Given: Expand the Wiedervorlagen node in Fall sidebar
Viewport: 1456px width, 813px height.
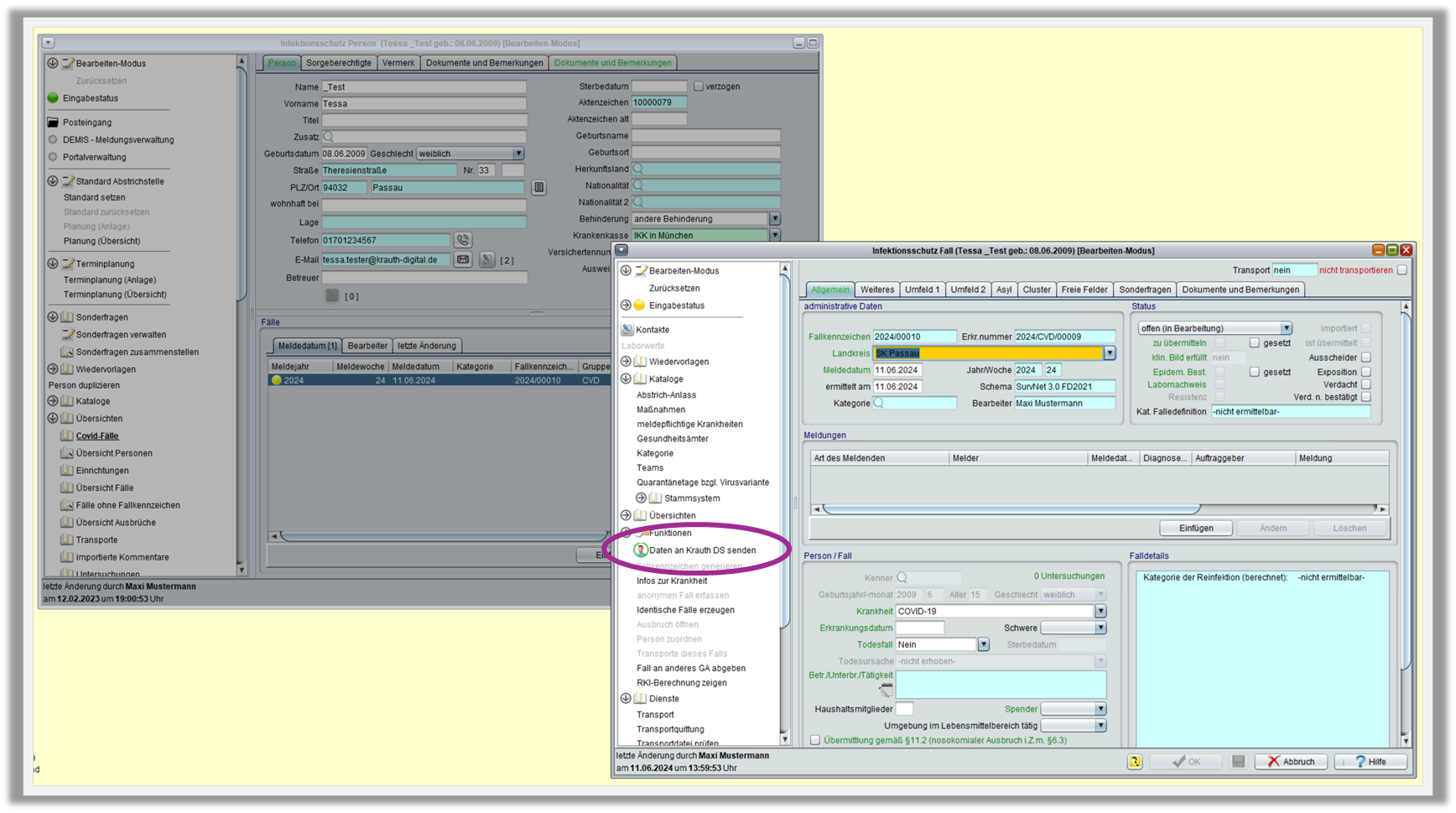Looking at the screenshot, I should click(x=626, y=362).
